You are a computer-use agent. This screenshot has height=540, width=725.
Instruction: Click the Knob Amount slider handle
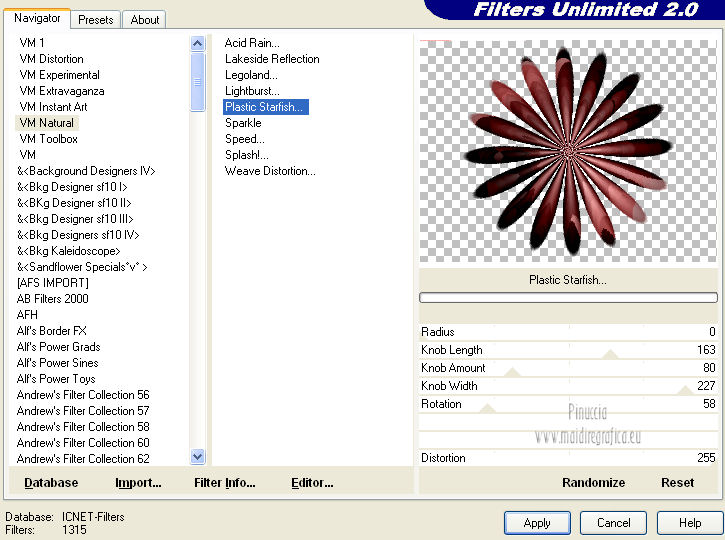pos(512,373)
